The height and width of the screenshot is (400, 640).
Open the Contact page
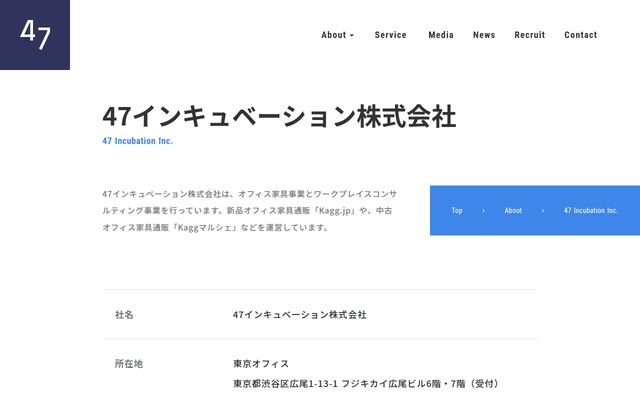pos(580,35)
